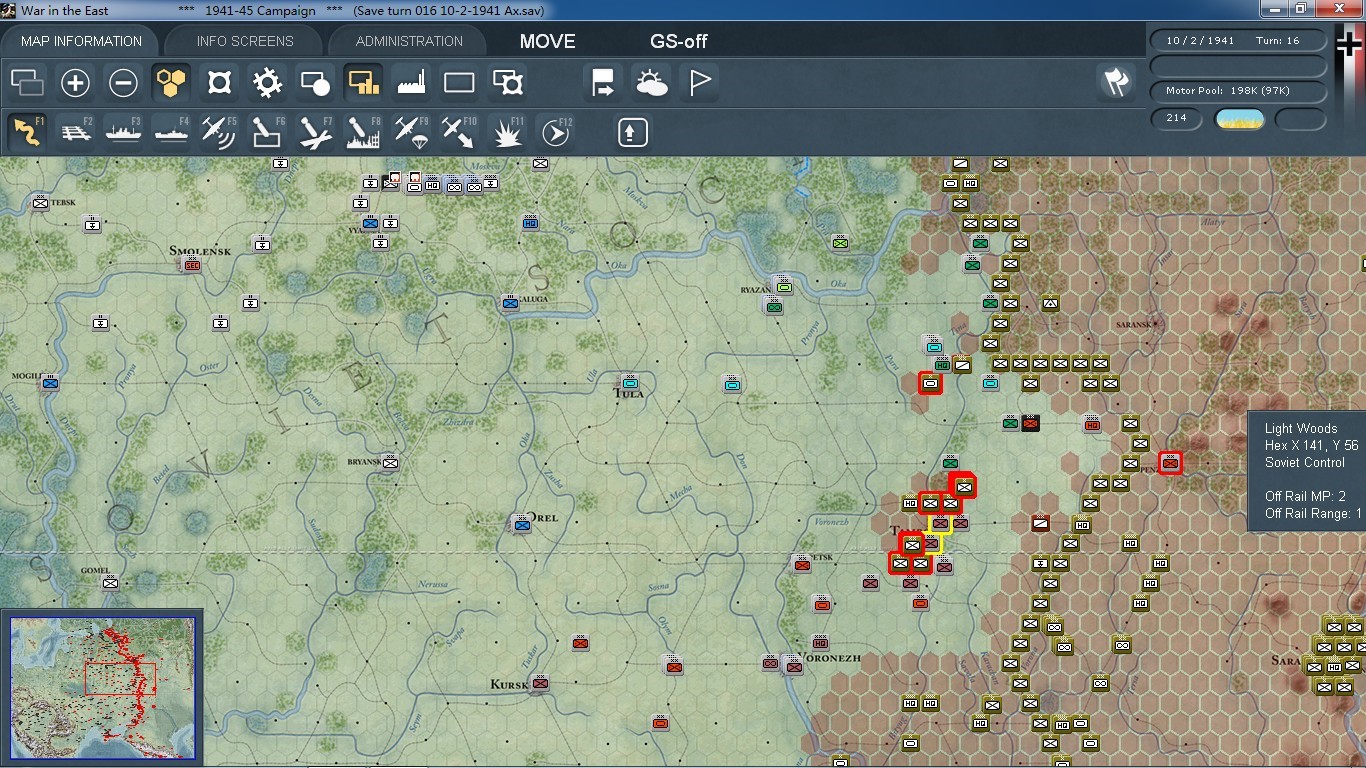Screen dimensions: 1366x768
Task: Click the rectangle with circle icon
Action: point(315,83)
